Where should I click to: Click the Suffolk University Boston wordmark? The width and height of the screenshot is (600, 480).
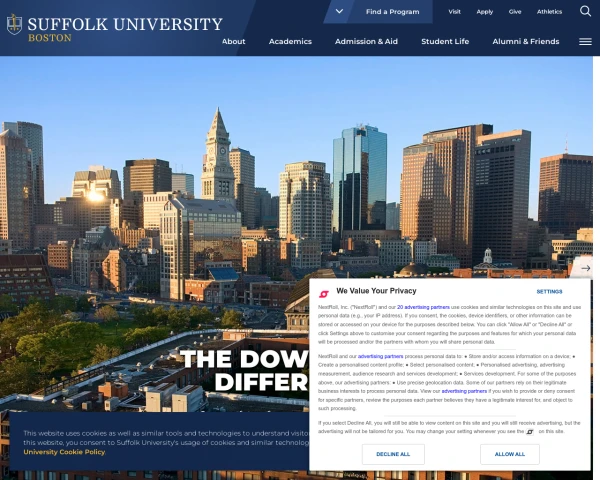pos(125,28)
